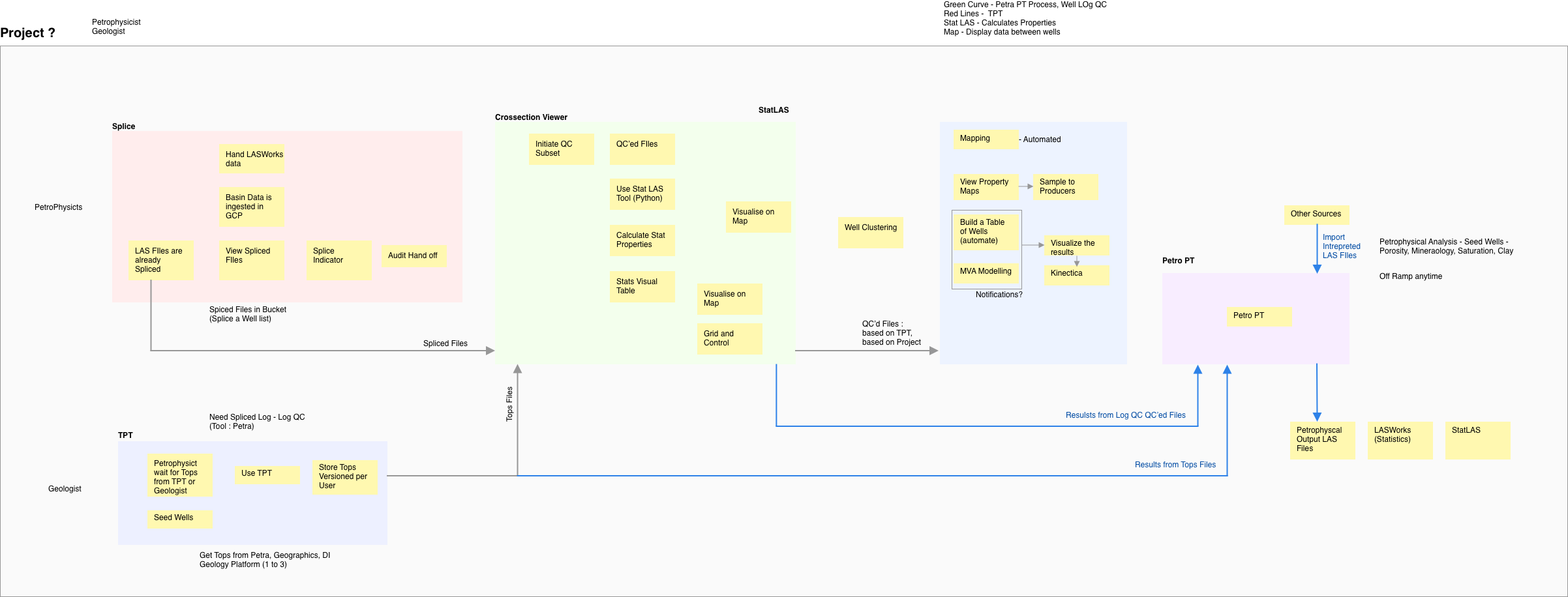Select the 'Seed Wells' sticky note
This screenshot has width=1568, height=597.
click(x=179, y=519)
